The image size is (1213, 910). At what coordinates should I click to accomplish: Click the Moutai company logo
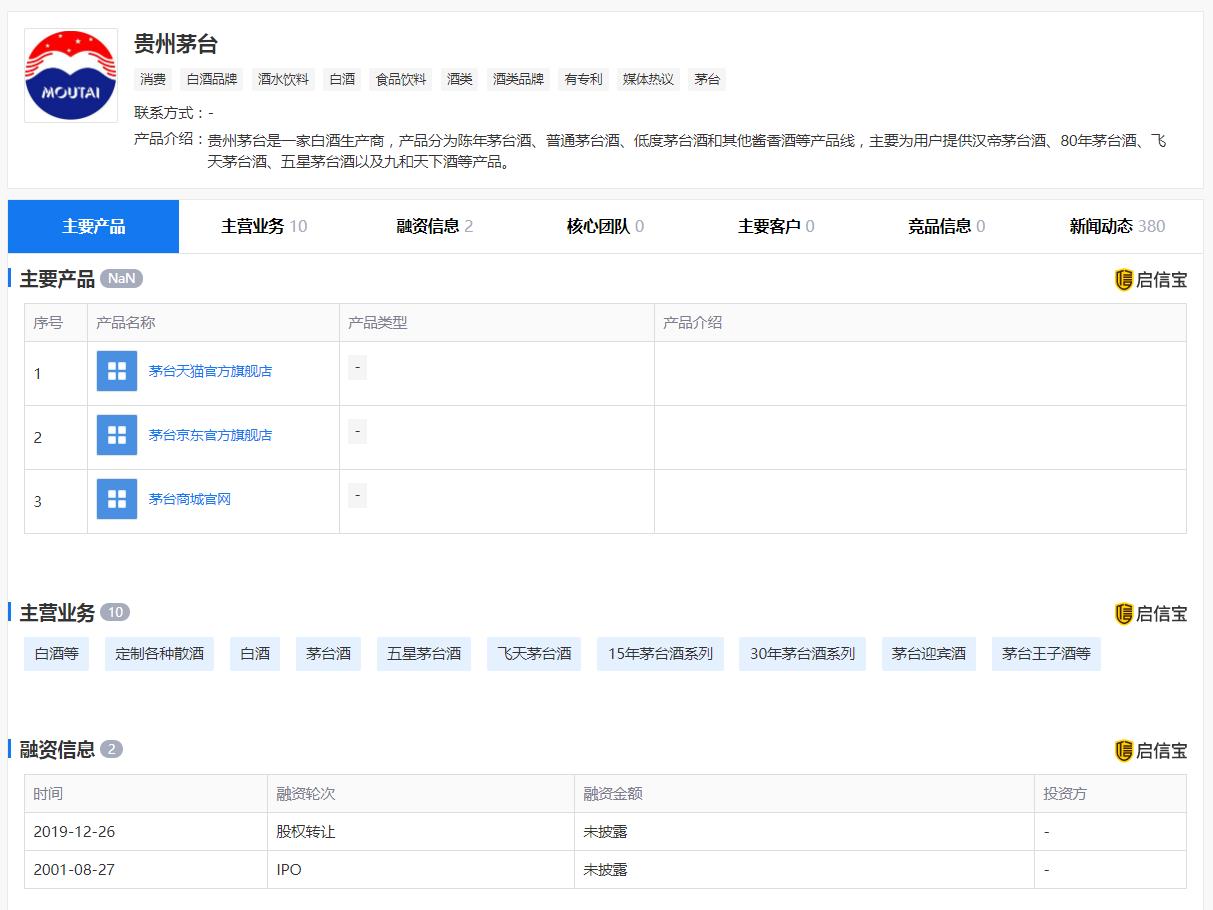71,75
